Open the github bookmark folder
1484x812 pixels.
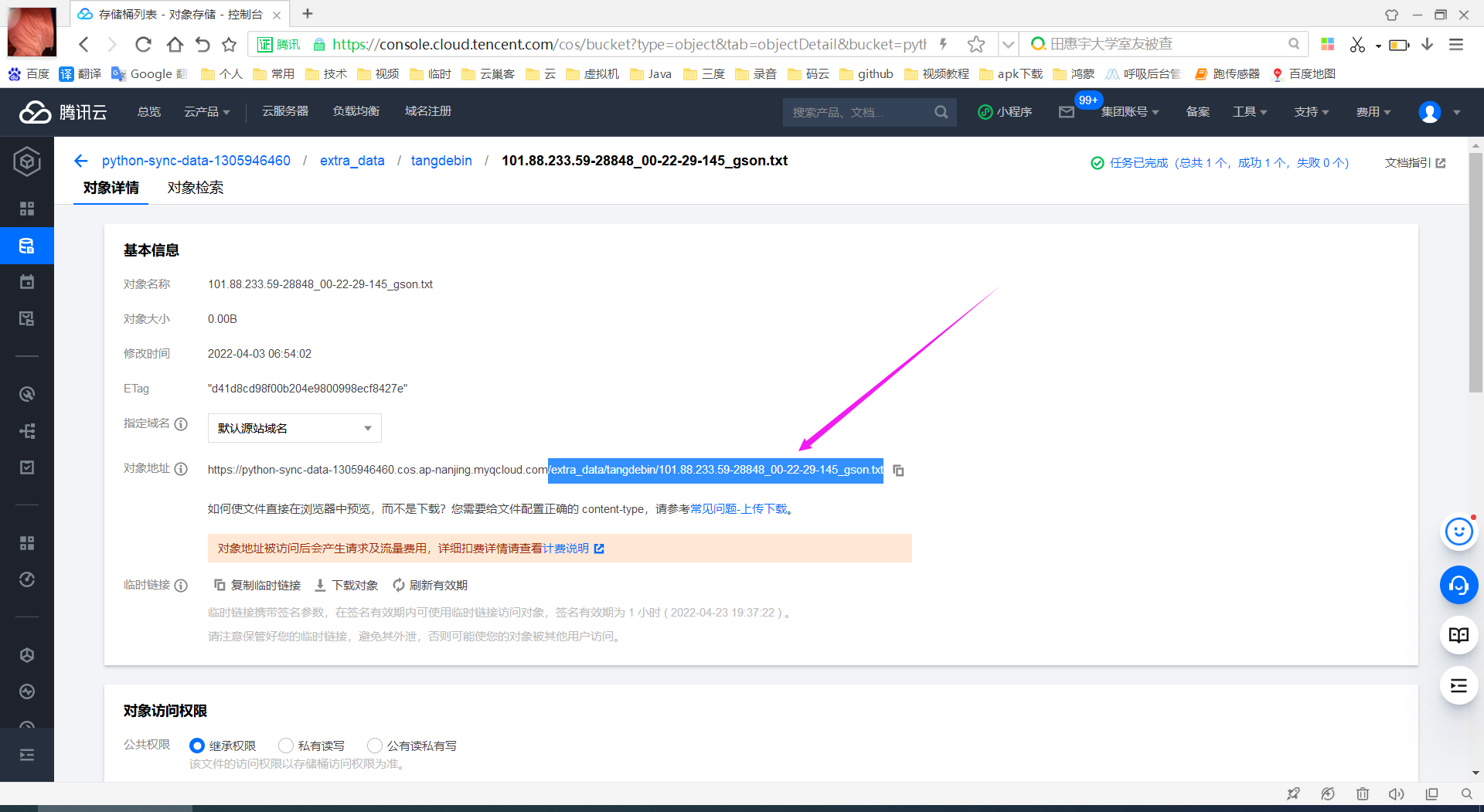866,74
